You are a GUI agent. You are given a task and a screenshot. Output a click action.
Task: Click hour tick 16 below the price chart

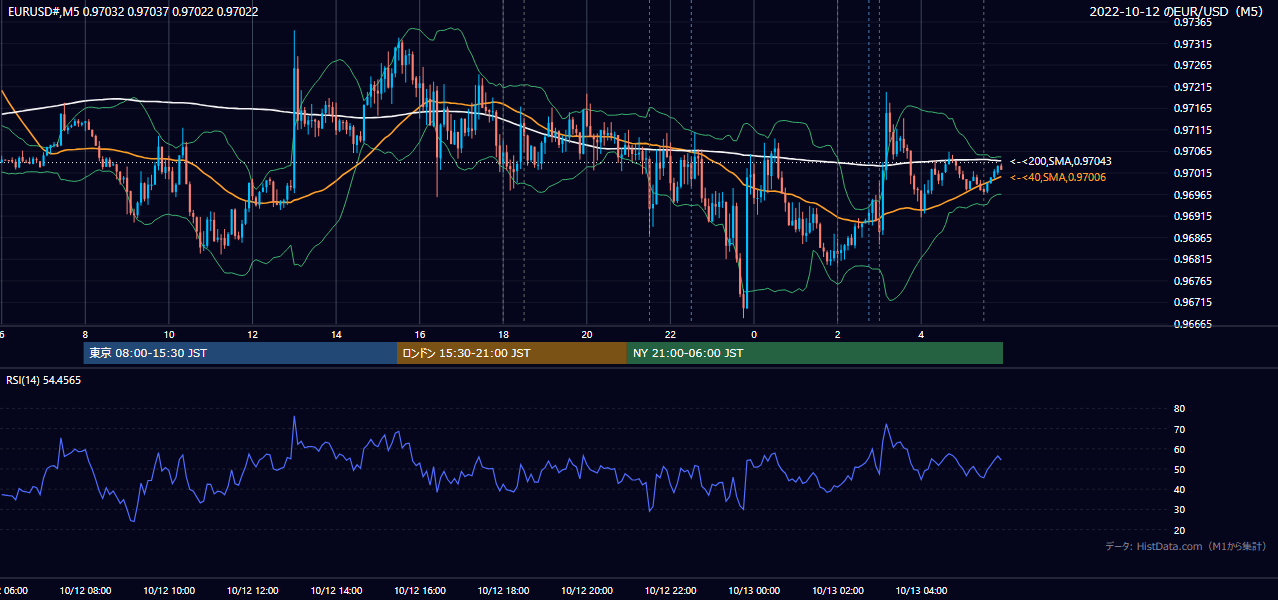(x=420, y=334)
